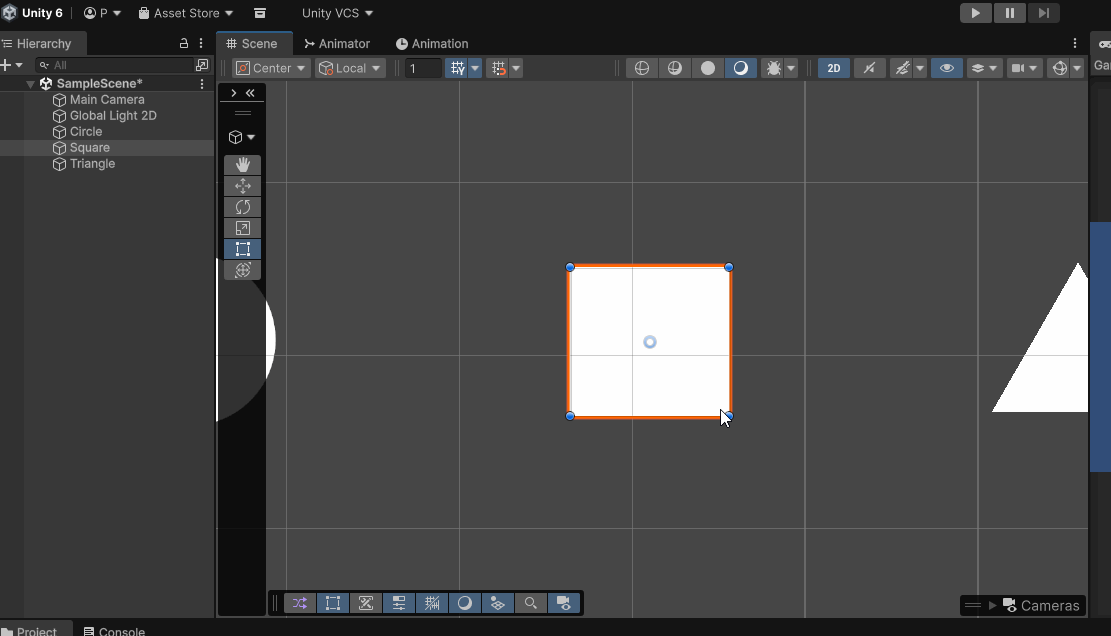Viewport: 1111px width, 636px height.
Task: Switch to the Animation tab
Action: (x=432, y=43)
